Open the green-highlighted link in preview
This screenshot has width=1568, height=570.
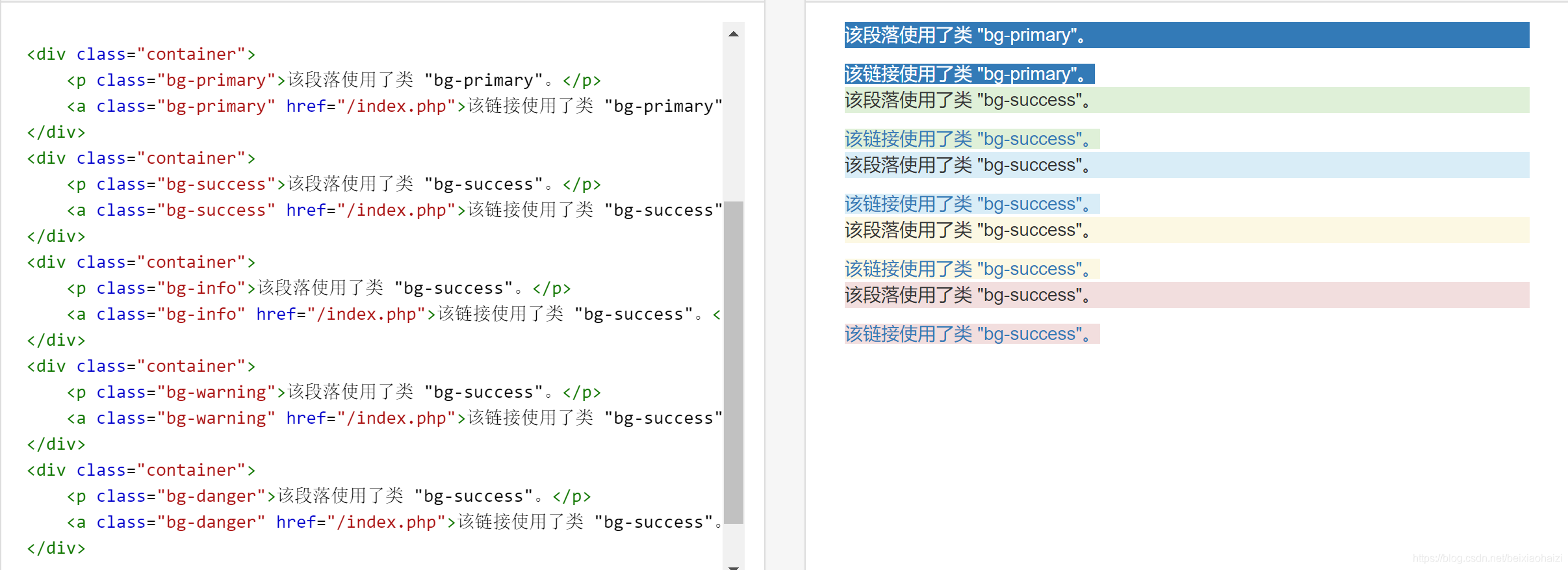coord(972,139)
